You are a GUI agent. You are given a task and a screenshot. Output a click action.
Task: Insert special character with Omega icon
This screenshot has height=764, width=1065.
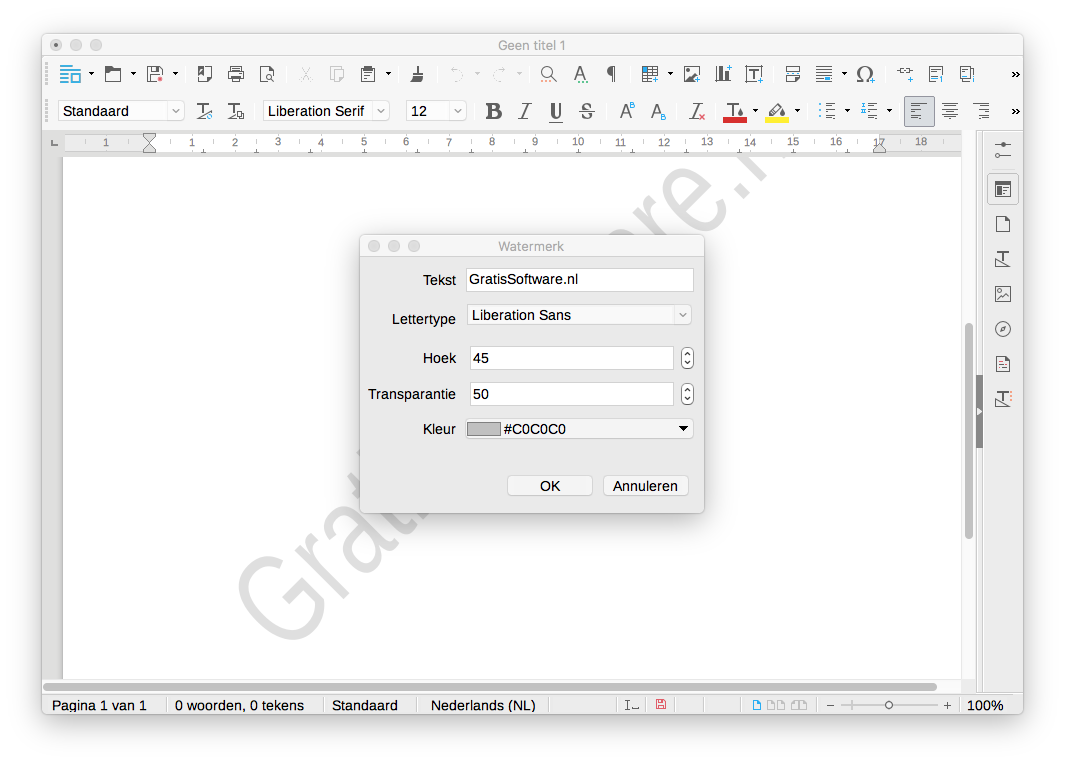865,74
